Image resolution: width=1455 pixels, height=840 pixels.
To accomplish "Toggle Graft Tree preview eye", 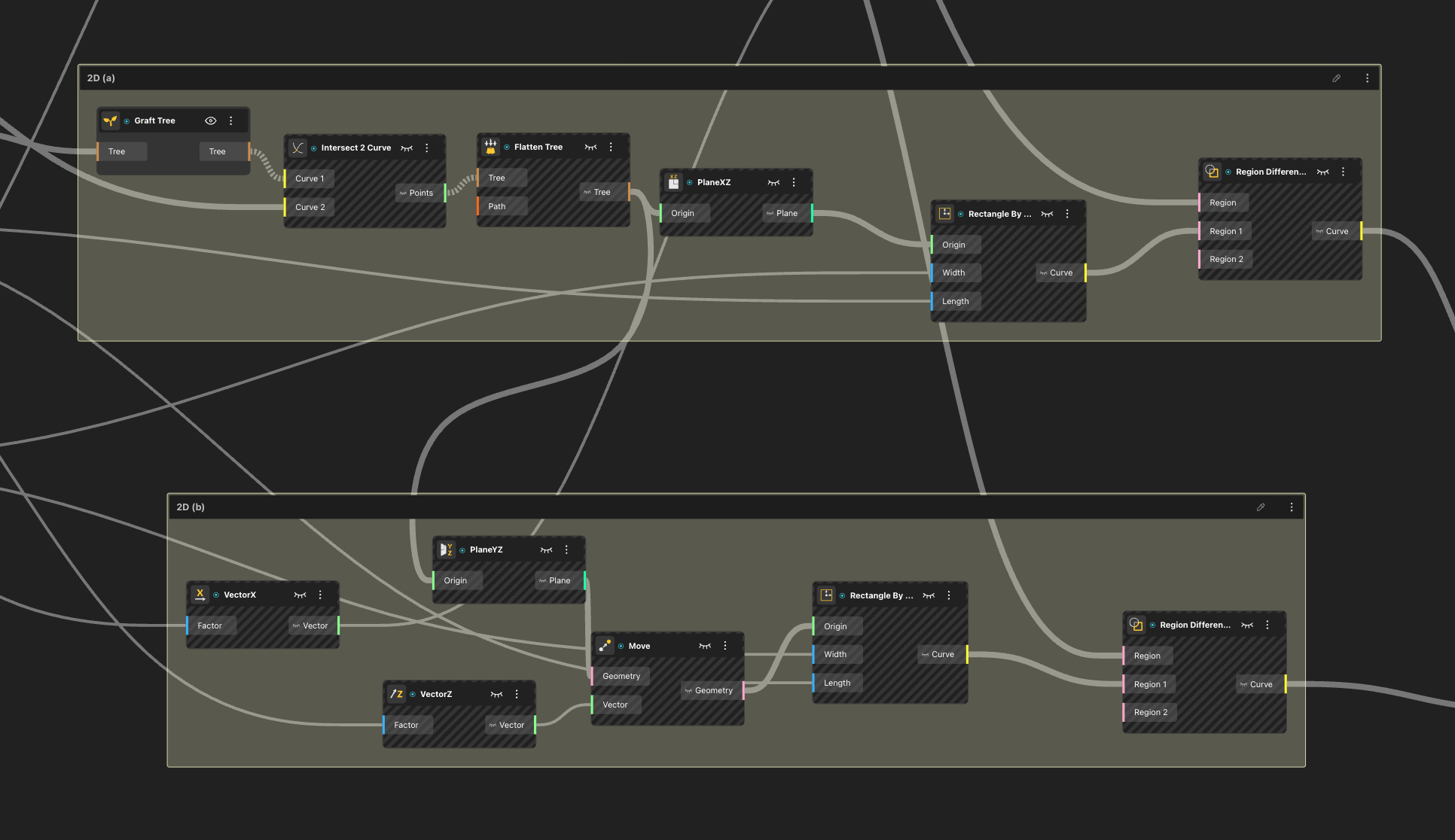I will tap(211, 120).
